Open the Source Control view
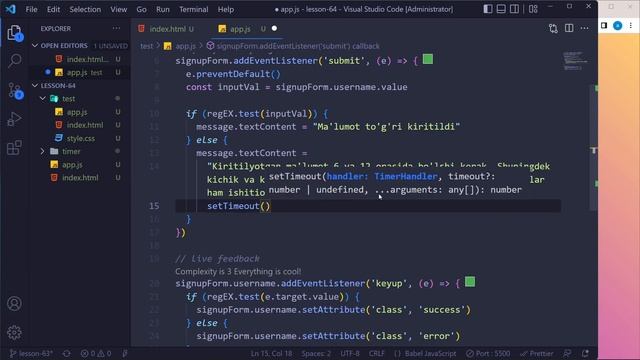 point(15,91)
